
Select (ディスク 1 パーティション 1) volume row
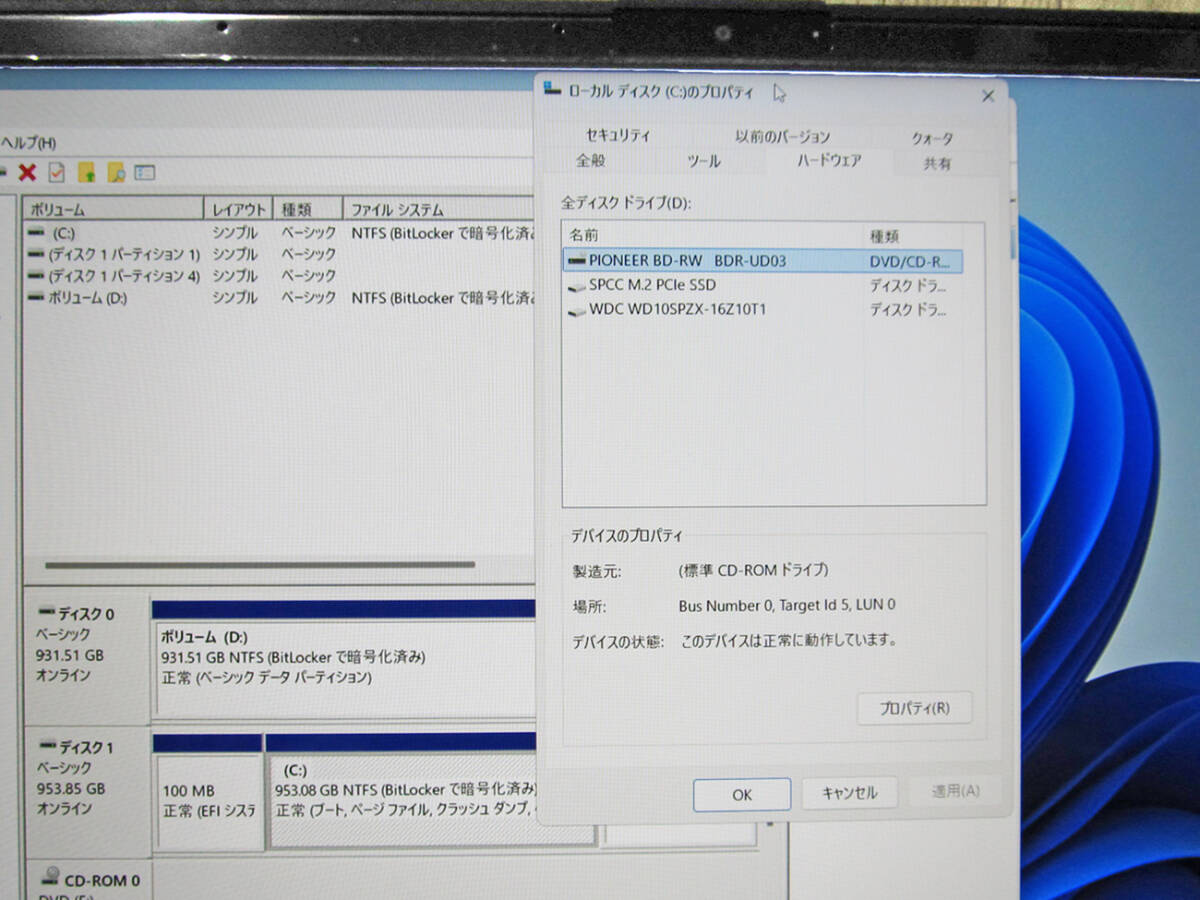coord(280,254)
